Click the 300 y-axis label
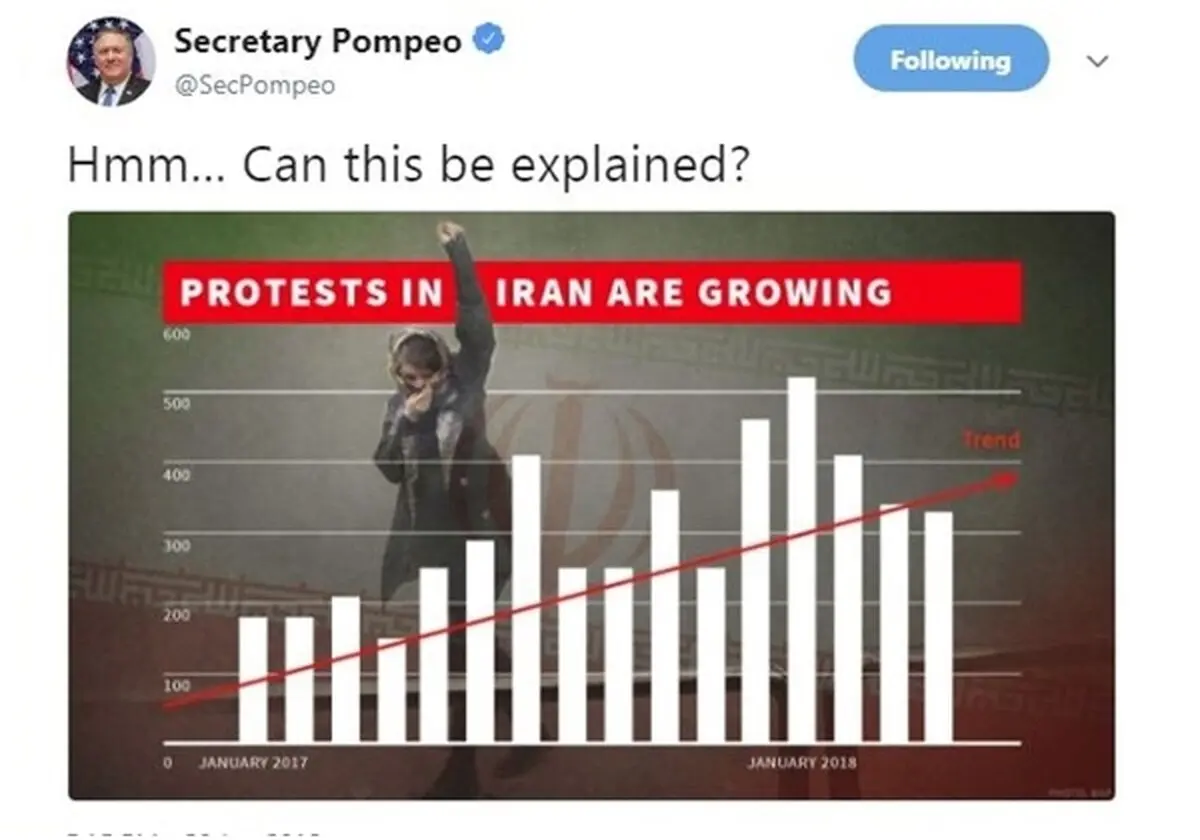The height and width of the screenshot is (840, 1200). (x=176, y=547)
